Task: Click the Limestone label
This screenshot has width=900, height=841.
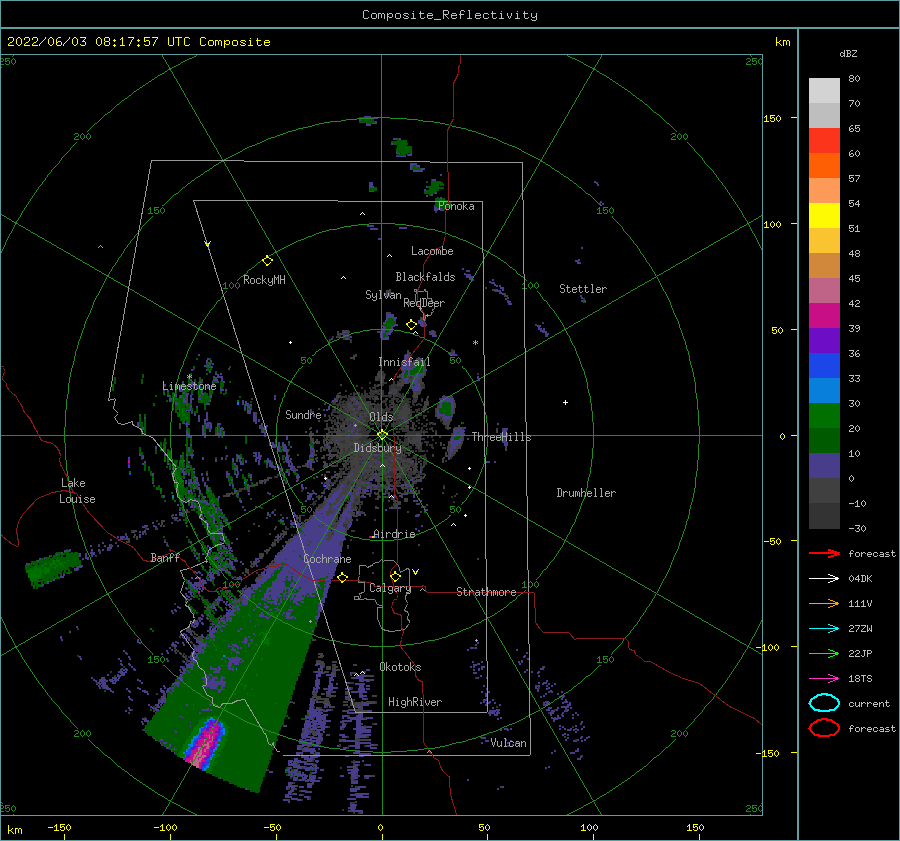Action: click(x=189, y=386)
